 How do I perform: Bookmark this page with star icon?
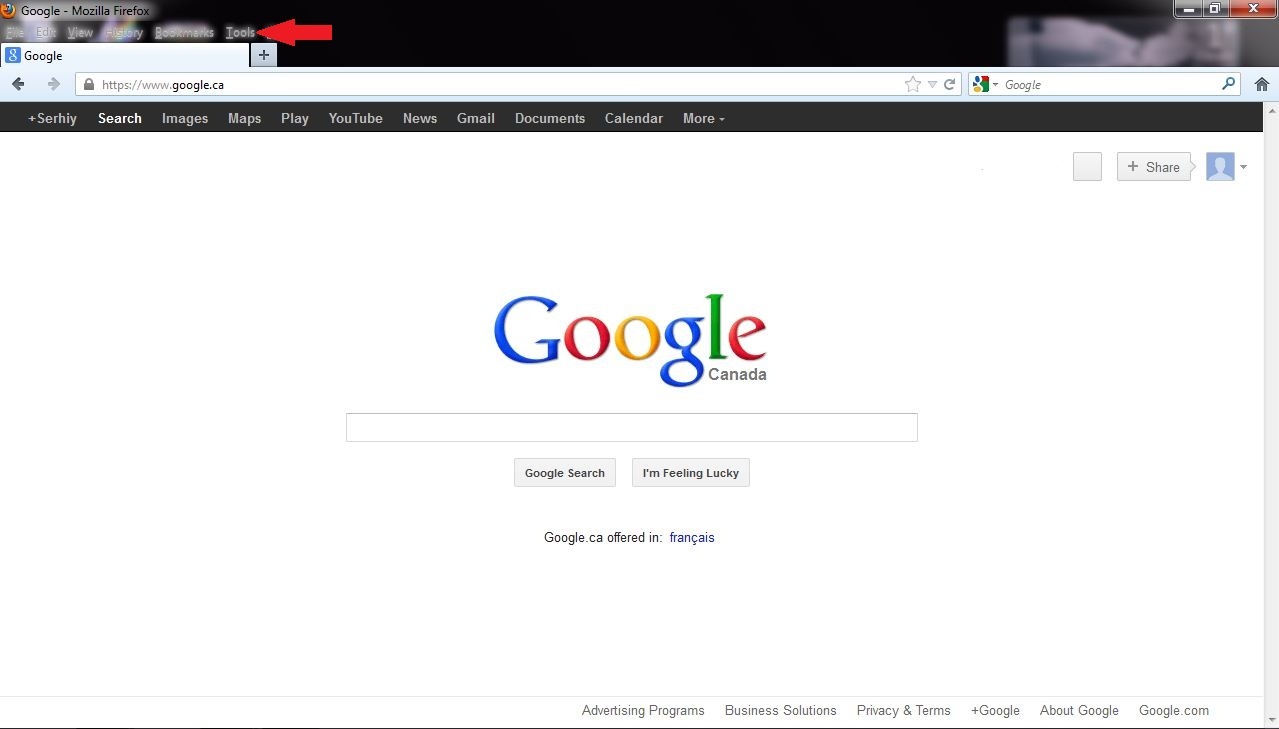coord(912,85)
